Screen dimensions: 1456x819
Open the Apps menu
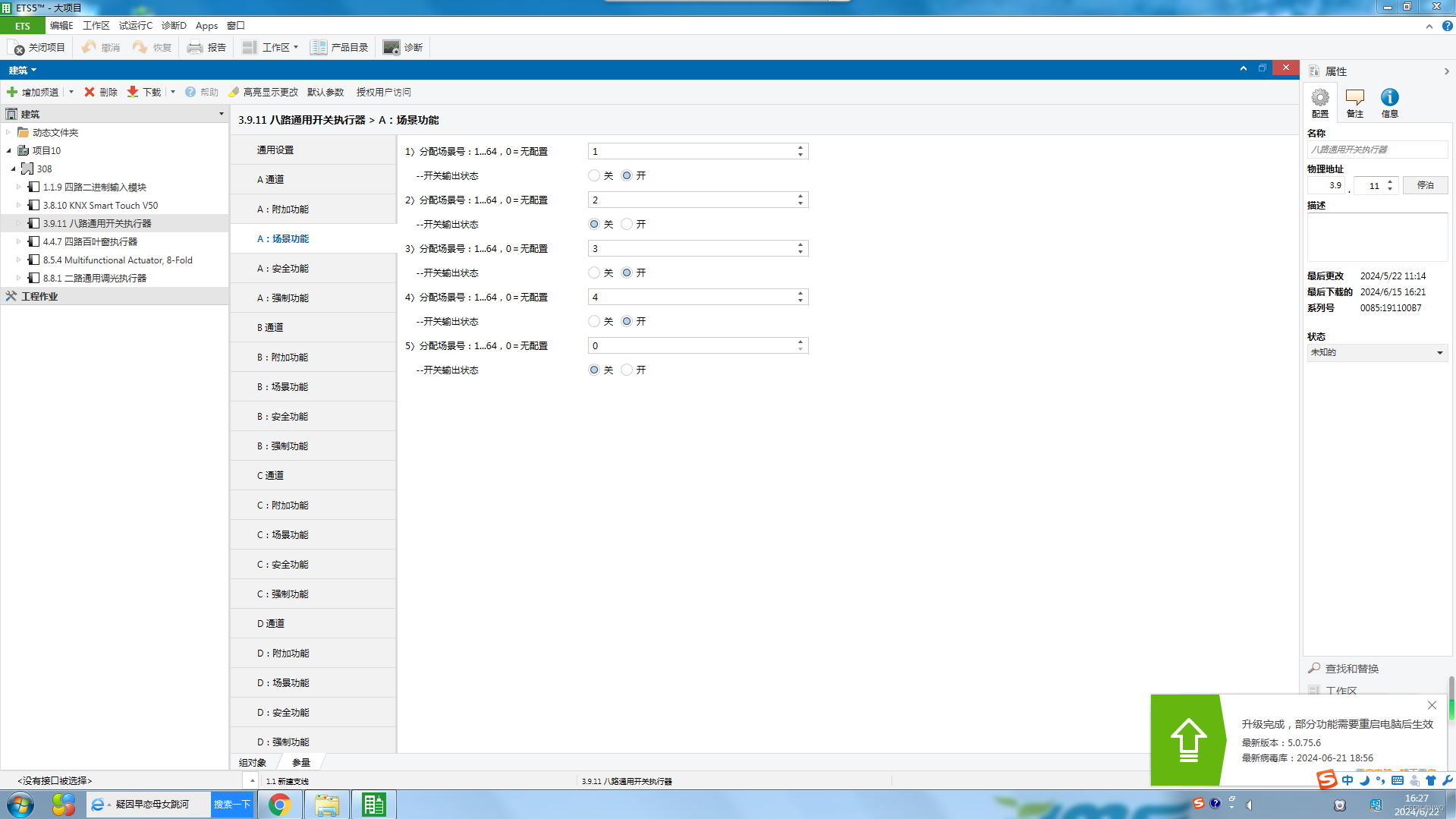(206, 26)
